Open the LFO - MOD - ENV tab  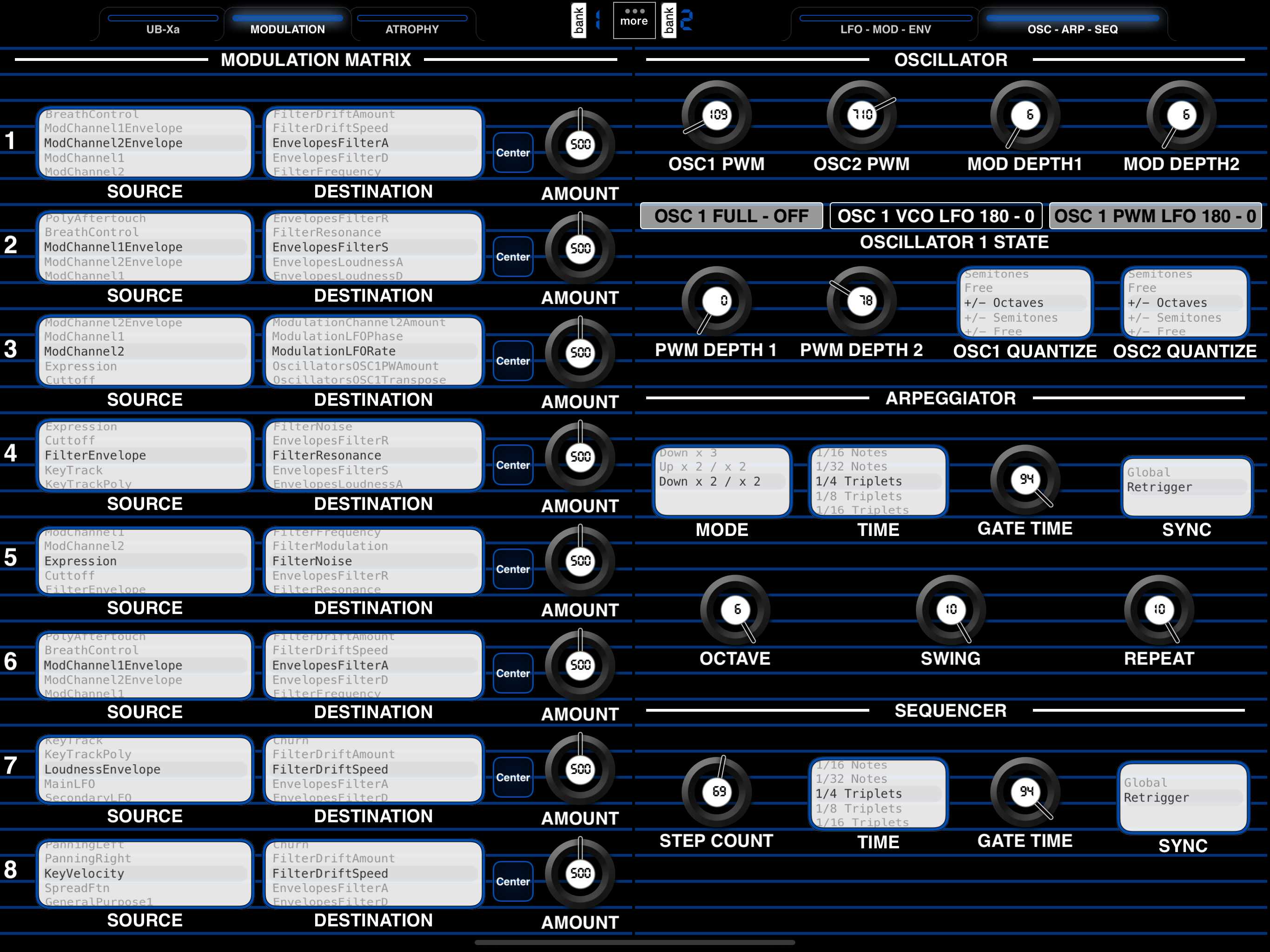pyautogui.click(x=885, y=24)
